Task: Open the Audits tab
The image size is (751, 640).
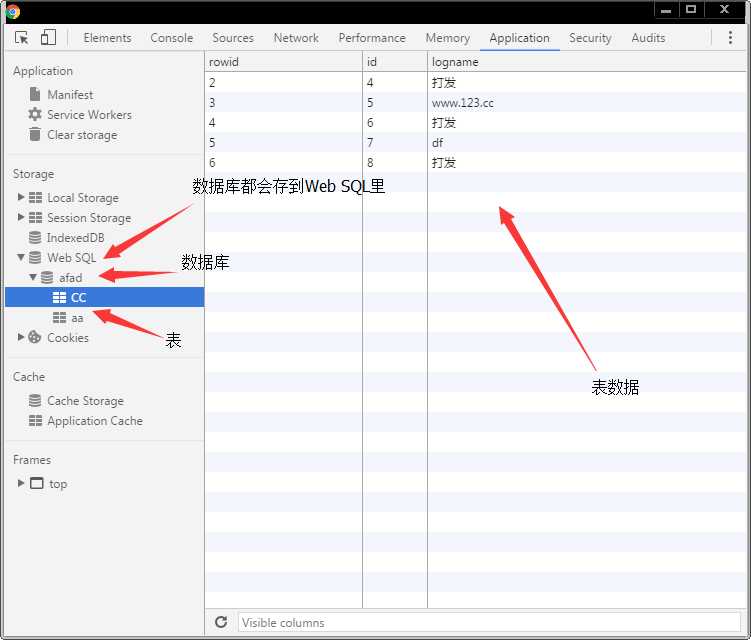Action: [648, 38]
